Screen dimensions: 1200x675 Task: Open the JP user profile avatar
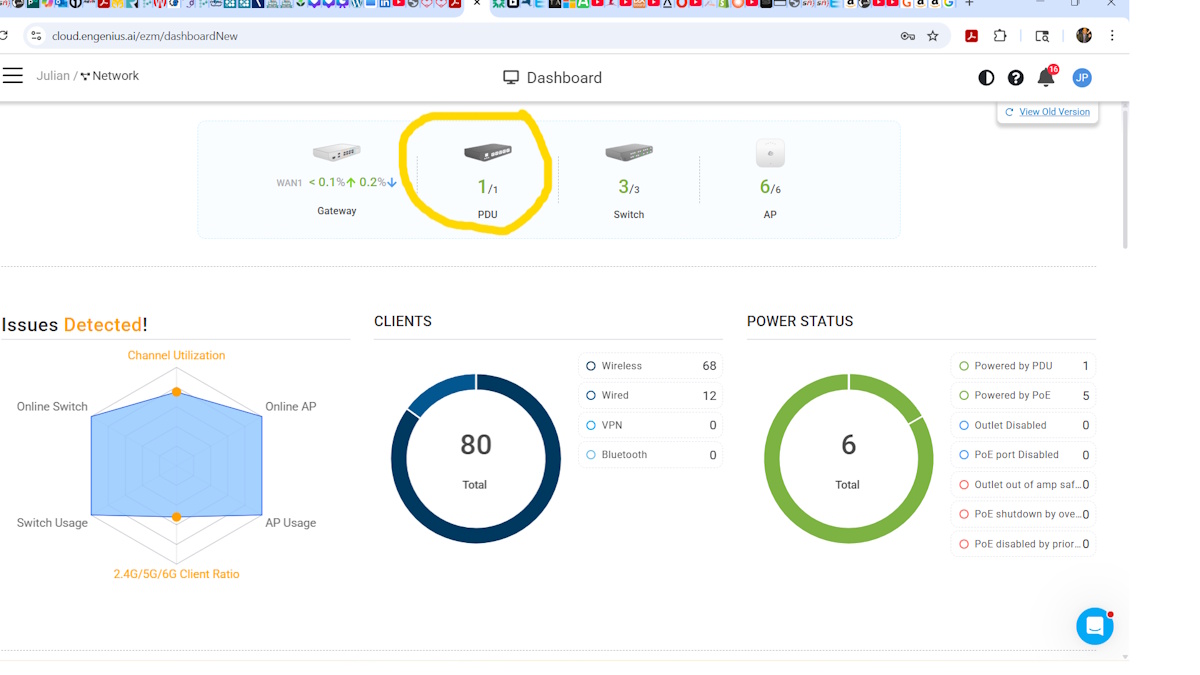coord(1081,78)
